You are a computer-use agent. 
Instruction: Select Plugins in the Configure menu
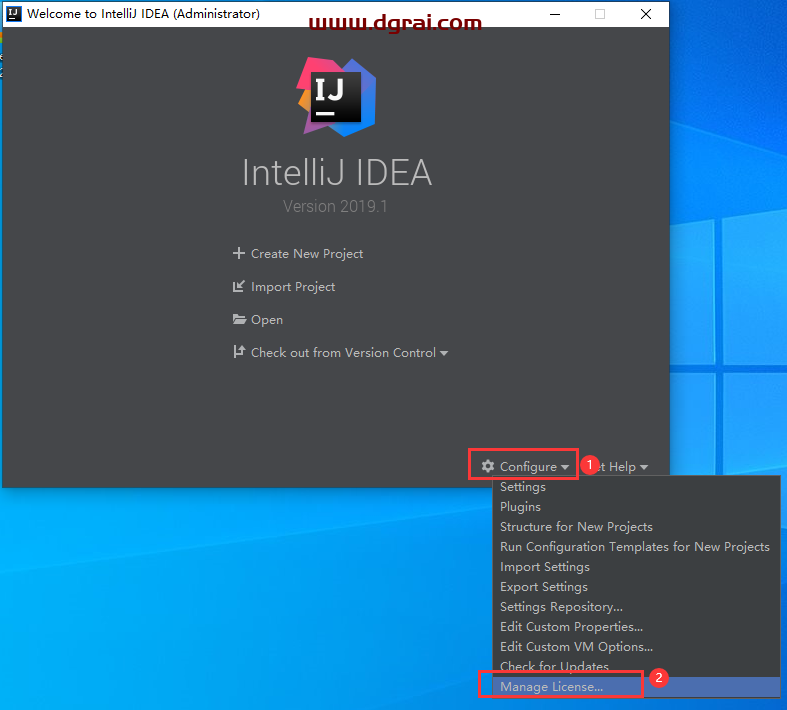point(636,507)
